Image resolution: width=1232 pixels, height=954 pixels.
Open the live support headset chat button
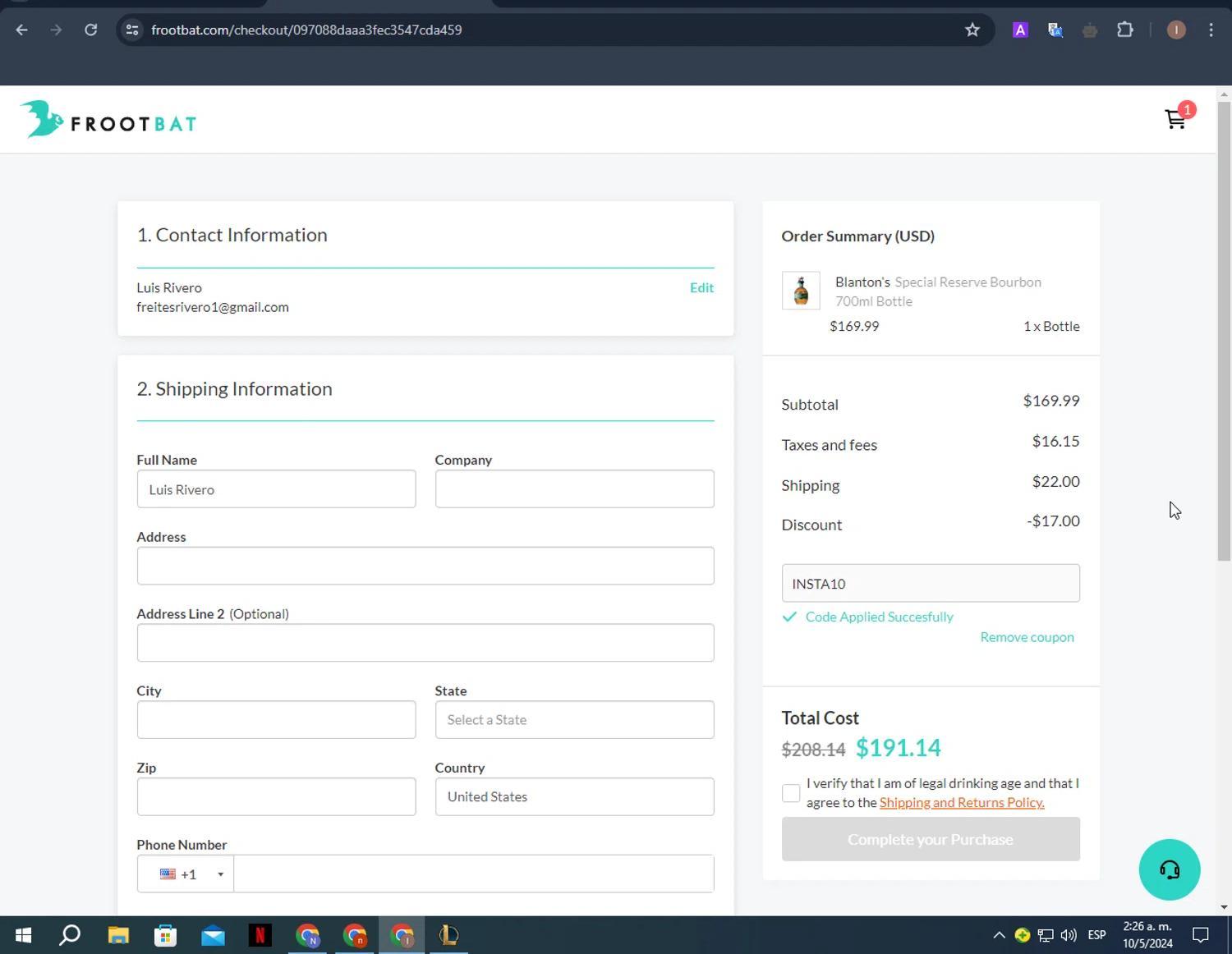[x=1170, y=869]
